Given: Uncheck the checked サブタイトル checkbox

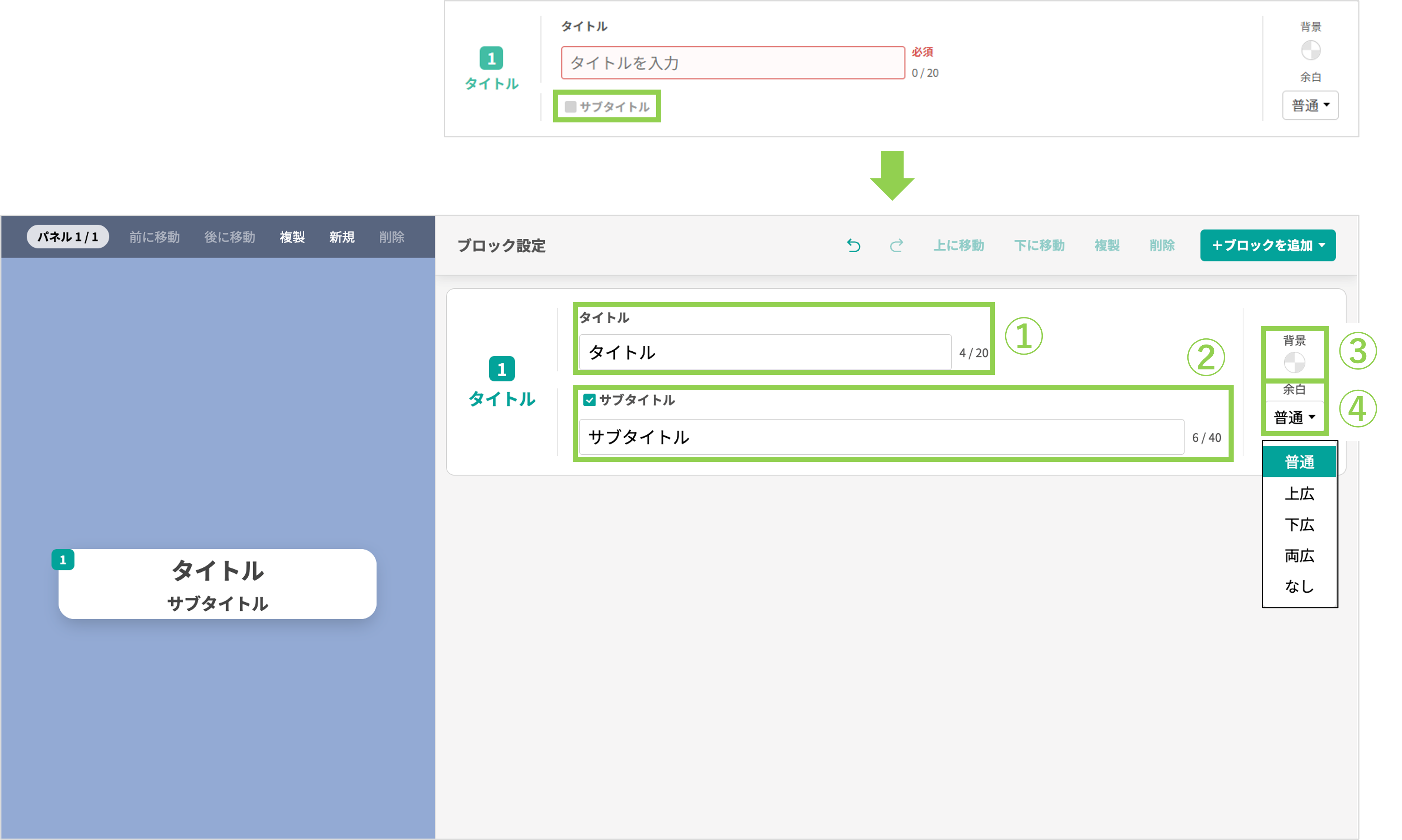Looking at the screenshot, I should coord(589,400).
